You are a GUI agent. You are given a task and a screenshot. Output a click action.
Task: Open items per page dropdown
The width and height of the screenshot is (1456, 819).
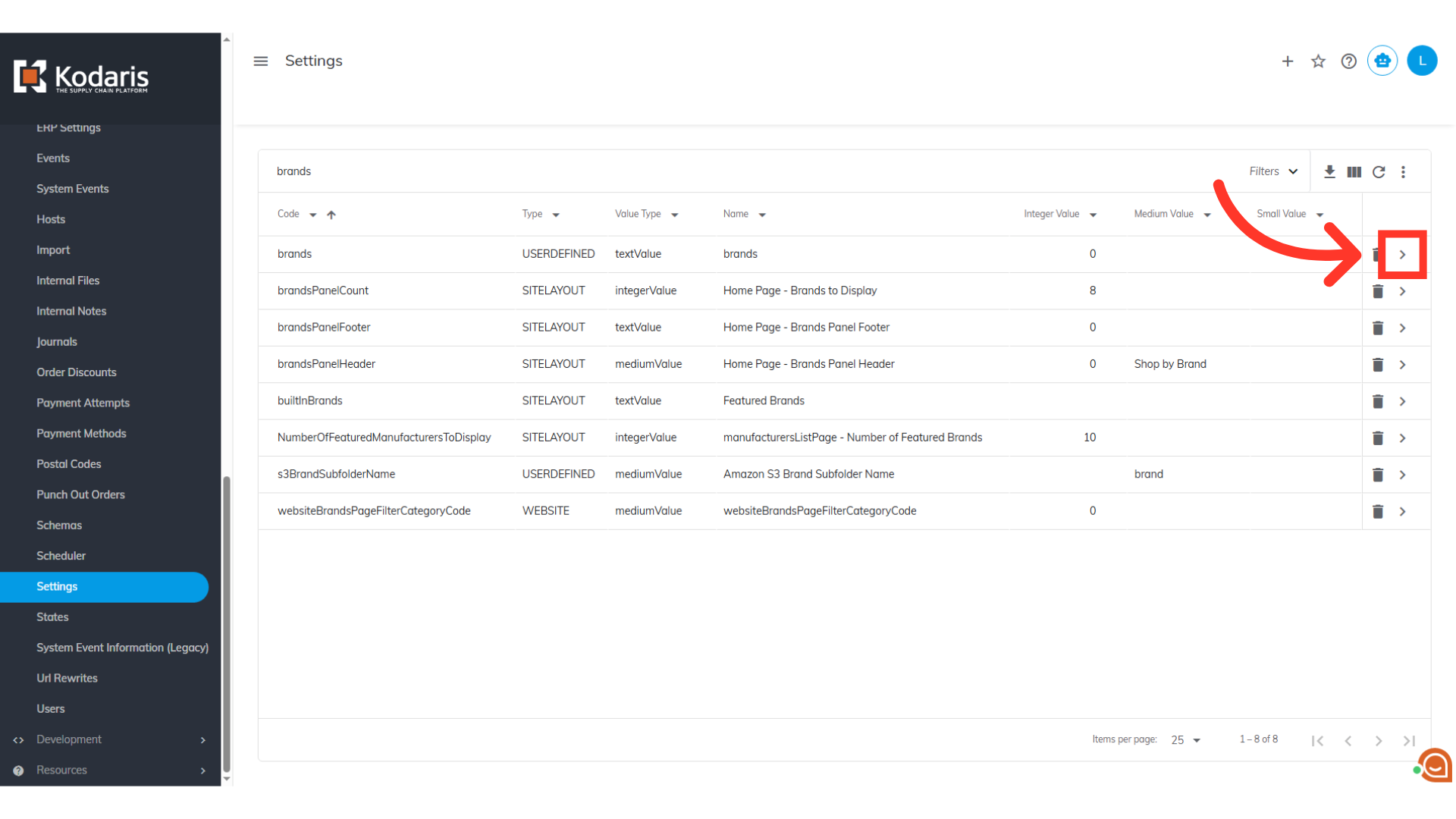pos(1186,740)
